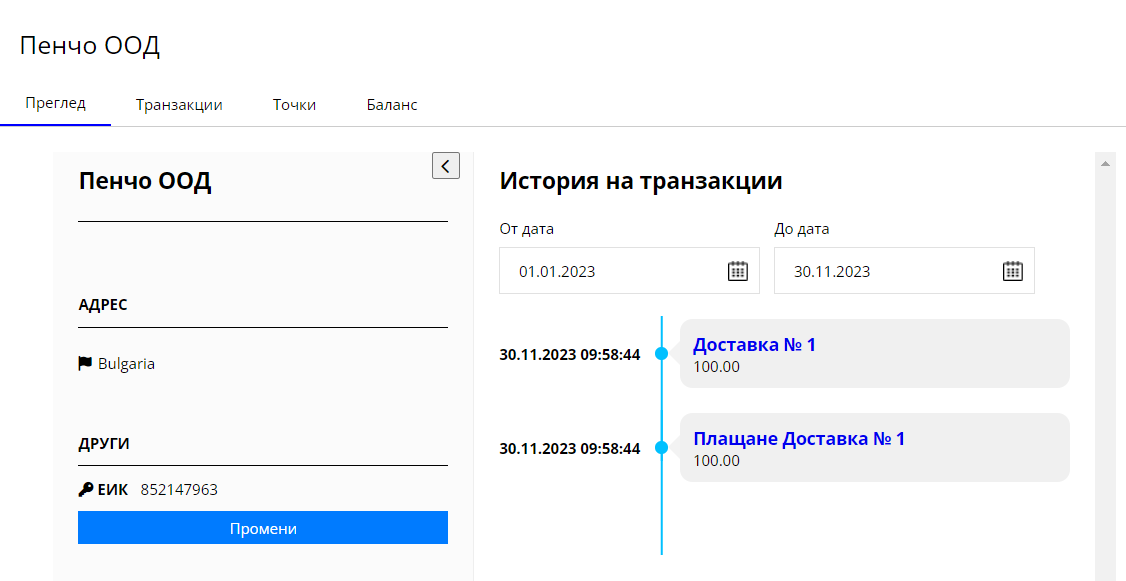The height and width of the screenshot is (581, 1126).
Task: Open the Плащане Доставка № 1 link
Action: click(799, 438)
